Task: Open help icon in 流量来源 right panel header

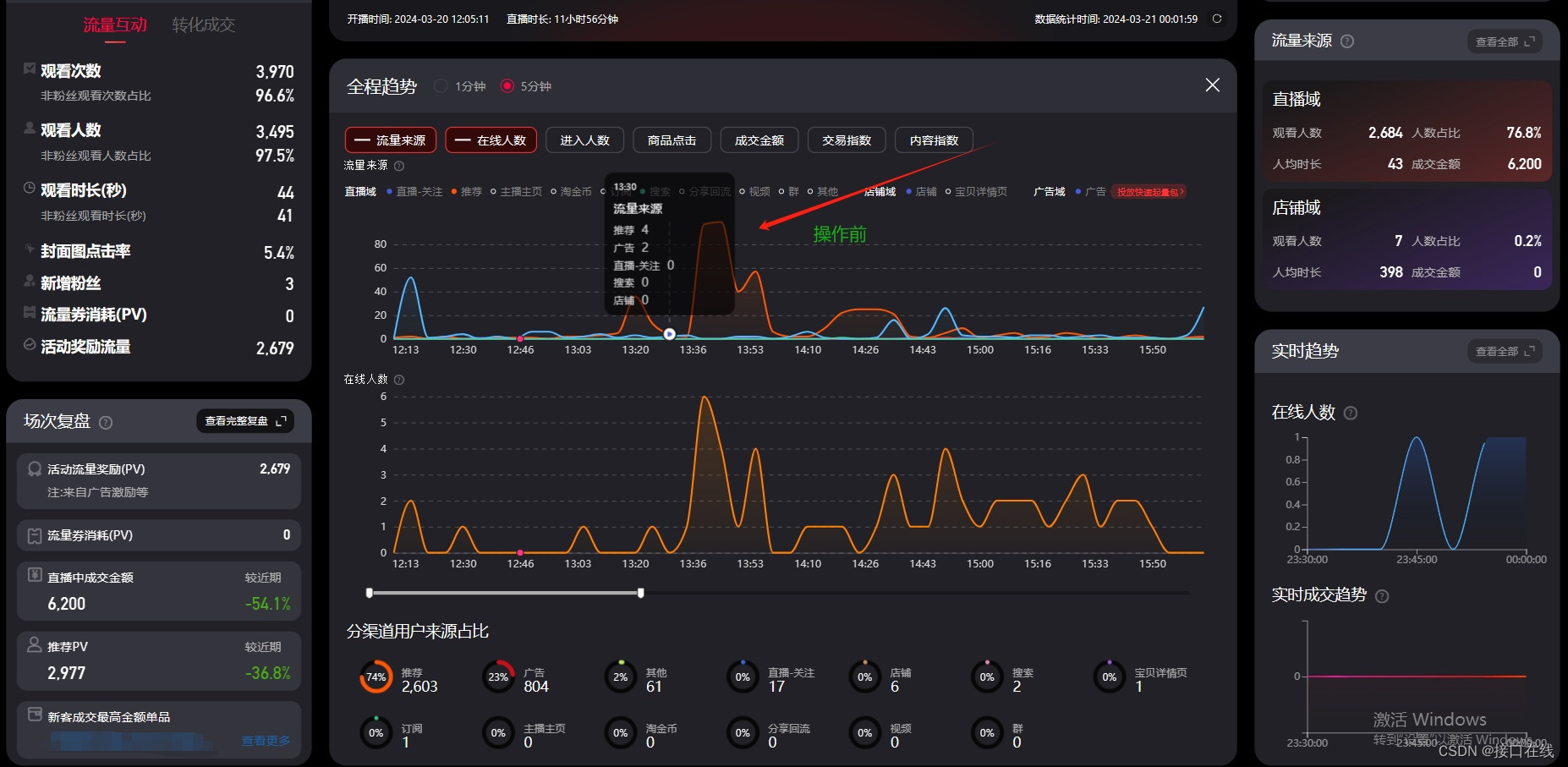Action: point(1347,41)
